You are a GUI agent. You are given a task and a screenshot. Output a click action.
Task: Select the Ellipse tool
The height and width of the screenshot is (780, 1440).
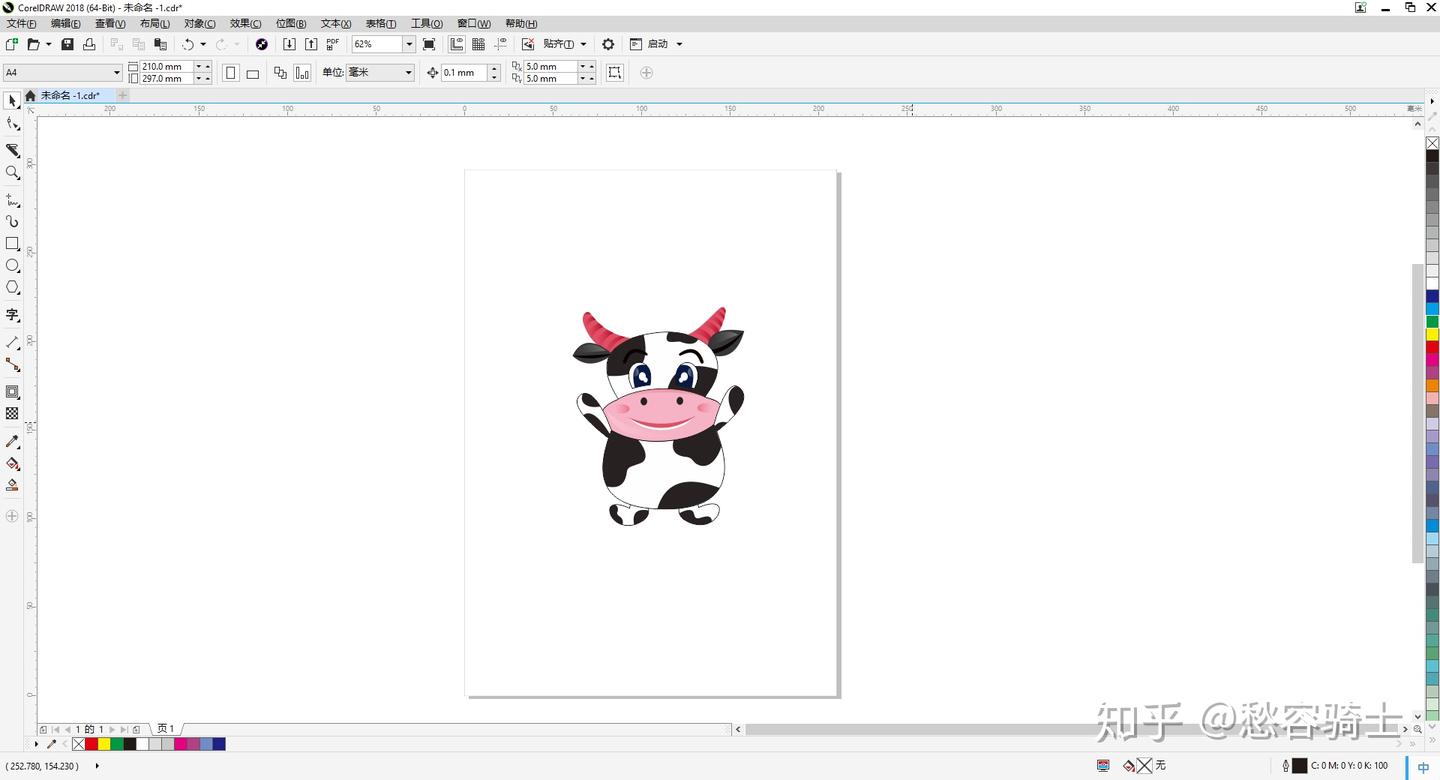(12, 265)
